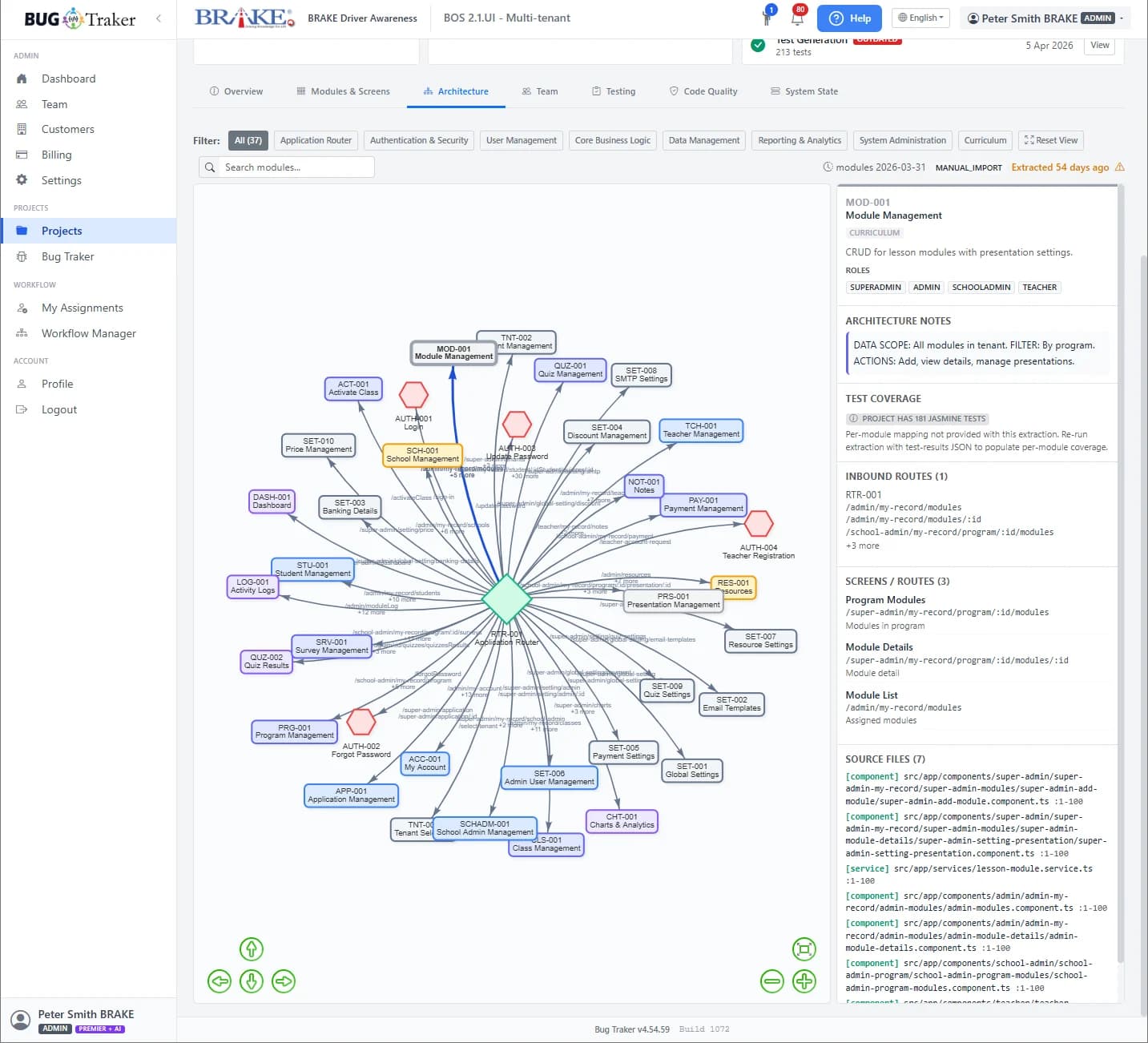This screenshot has width=1148, height=1043.
Task: Select the SCH-001 School Management node
Action: 423,455
